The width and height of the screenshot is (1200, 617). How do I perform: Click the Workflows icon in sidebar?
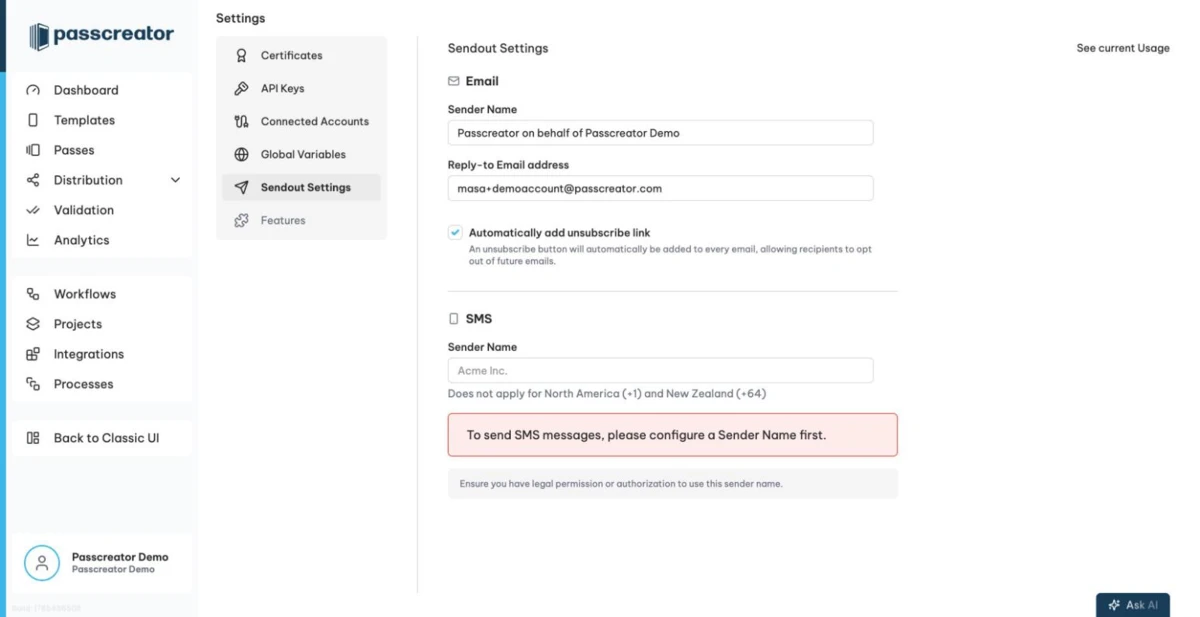tap(33, 294)
